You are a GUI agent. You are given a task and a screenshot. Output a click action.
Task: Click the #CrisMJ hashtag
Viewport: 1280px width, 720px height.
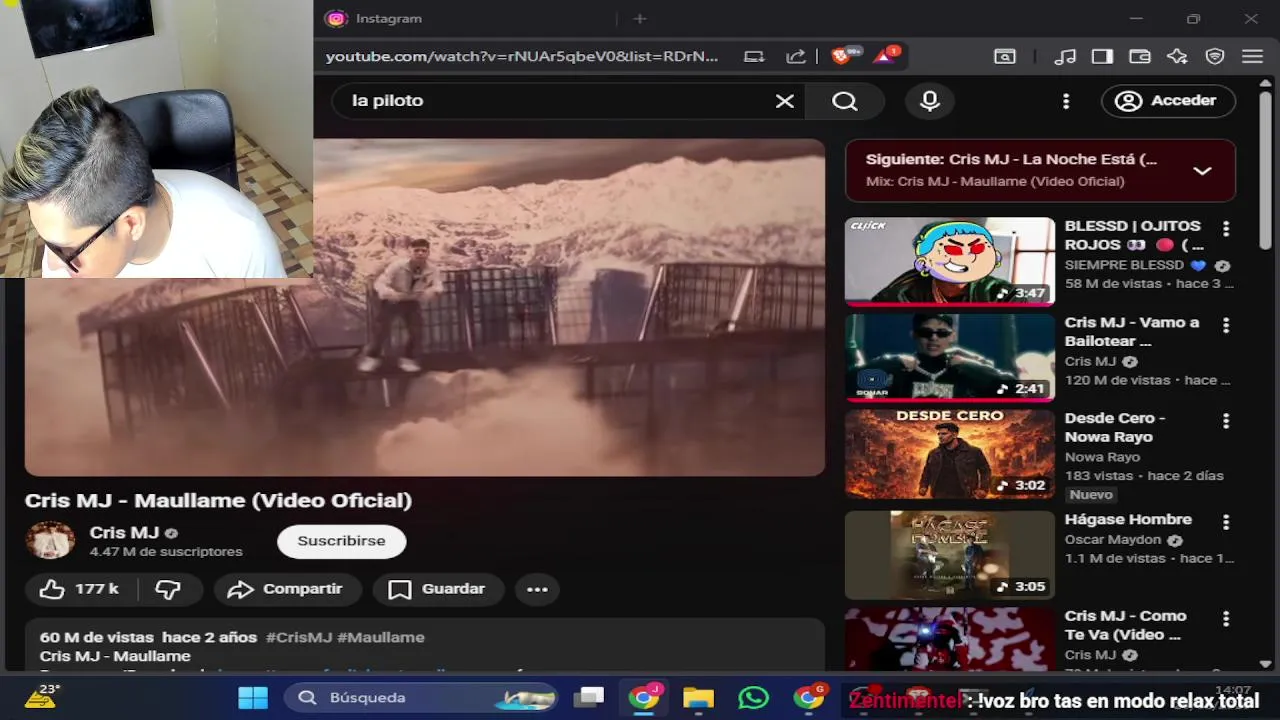click(x=299, y=637)
